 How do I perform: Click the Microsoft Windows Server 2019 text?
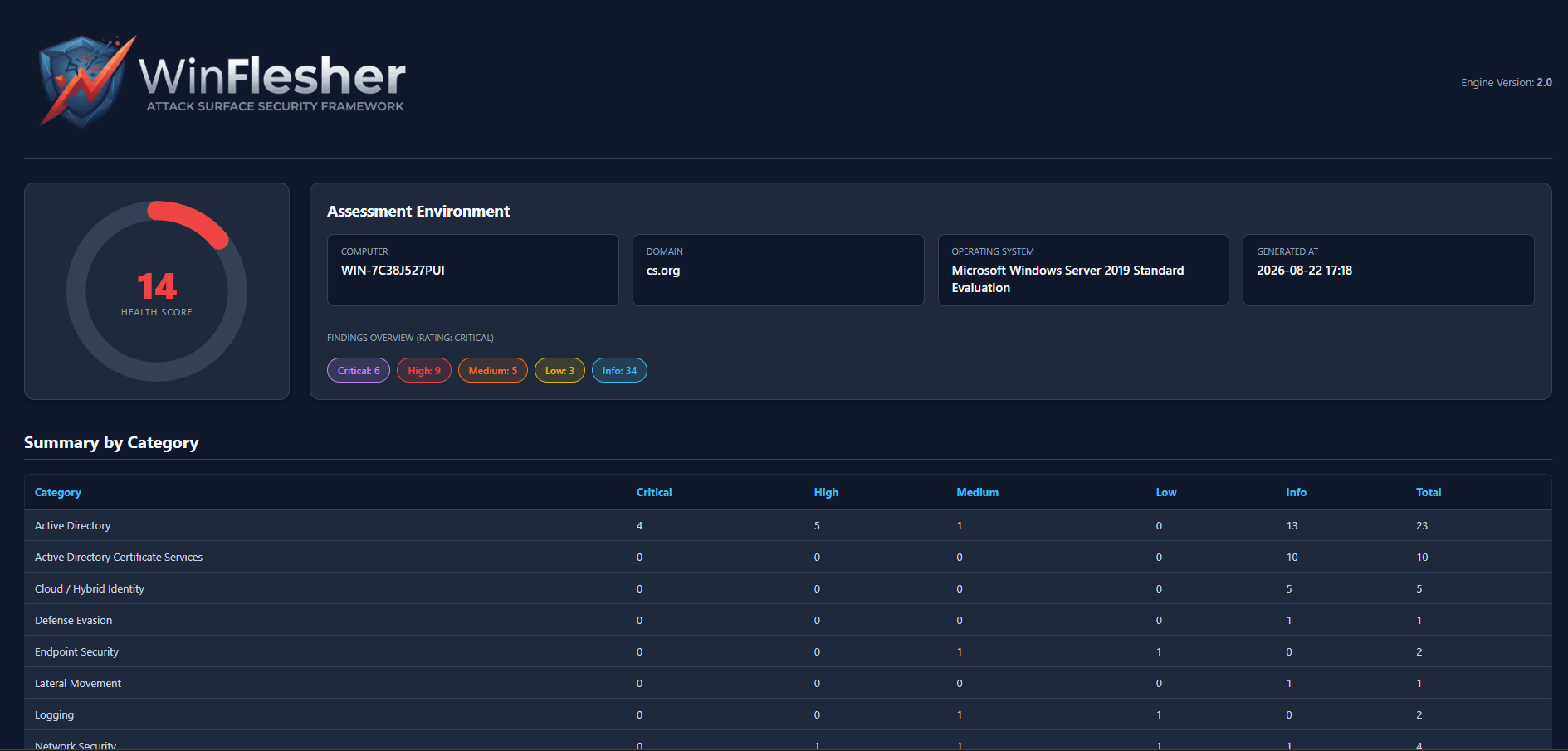[1067, 279]
